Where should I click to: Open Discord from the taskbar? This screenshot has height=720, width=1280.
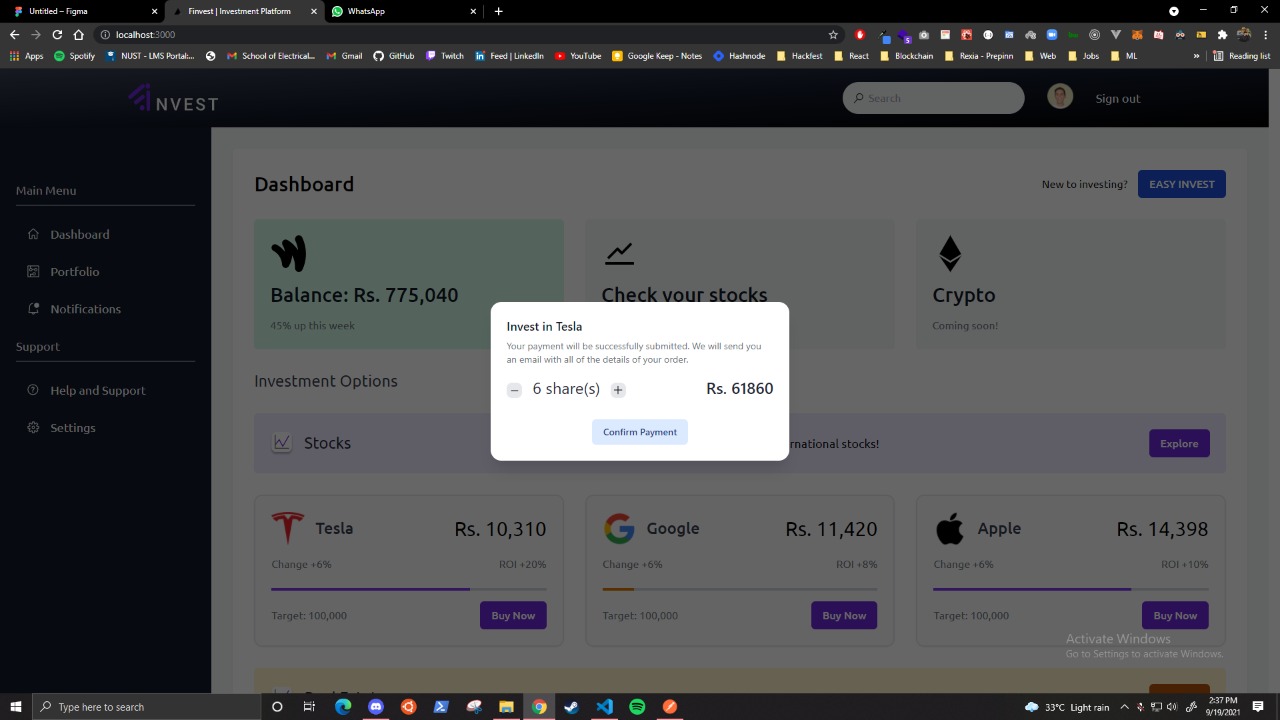click(375, 707)
